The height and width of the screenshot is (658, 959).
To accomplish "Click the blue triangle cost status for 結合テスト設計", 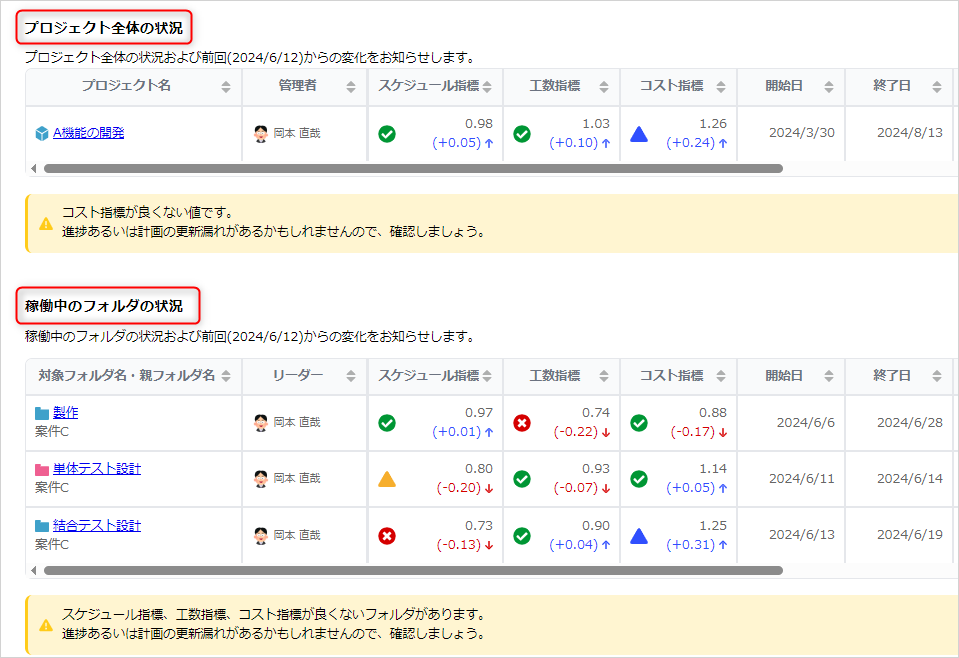I will 639,536.
